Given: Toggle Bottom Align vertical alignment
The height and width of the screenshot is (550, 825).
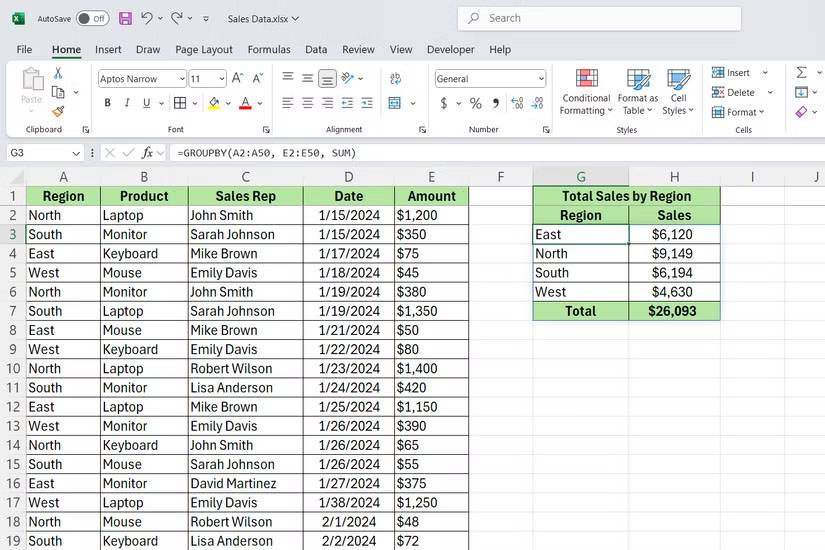Looking at the screenshot, I should coord(327,78).
